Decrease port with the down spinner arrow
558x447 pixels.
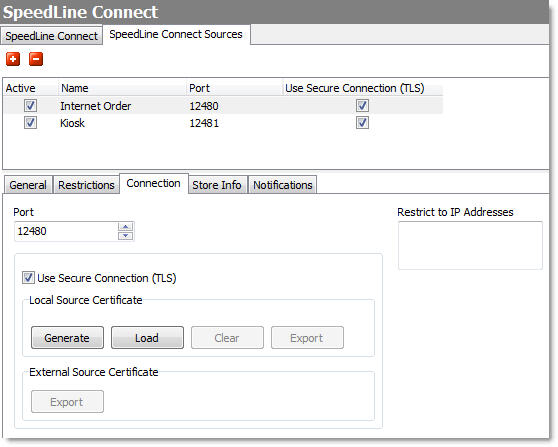pyautogui.click(x=125, y=236)
